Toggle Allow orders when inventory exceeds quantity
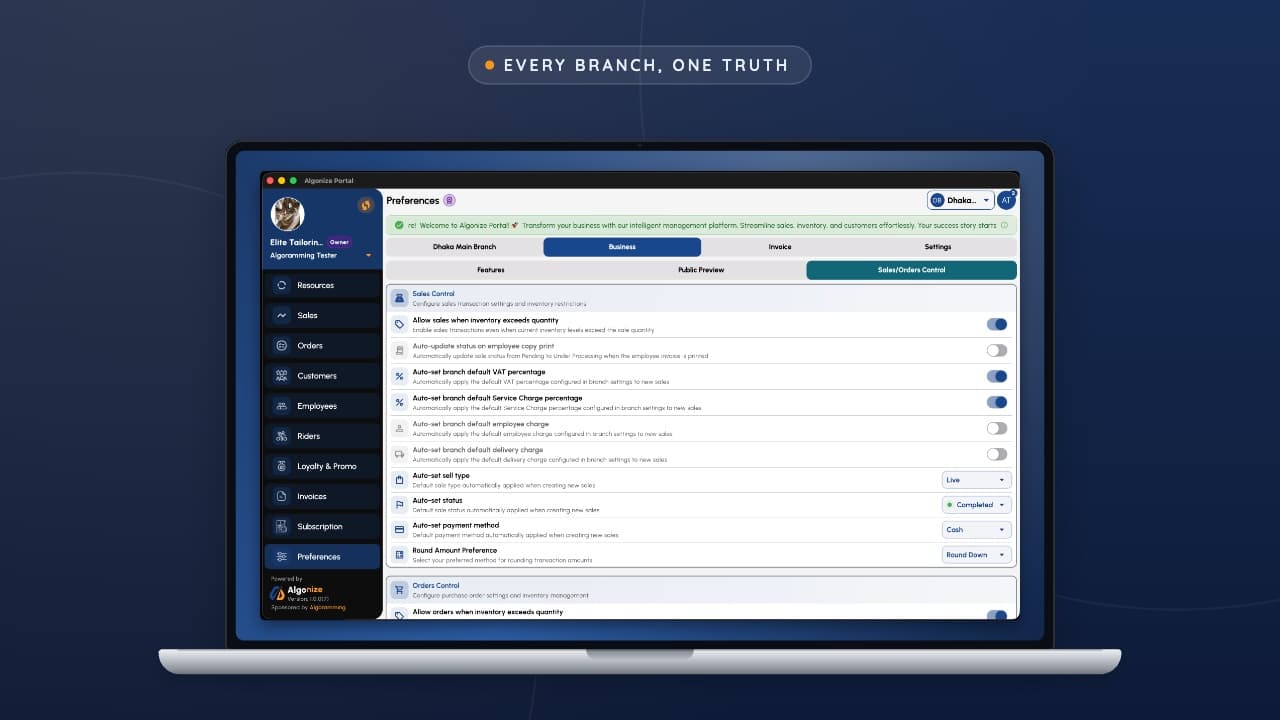Image resolution: width=1280 pixels, height=720 pixels. pos(997,615)
